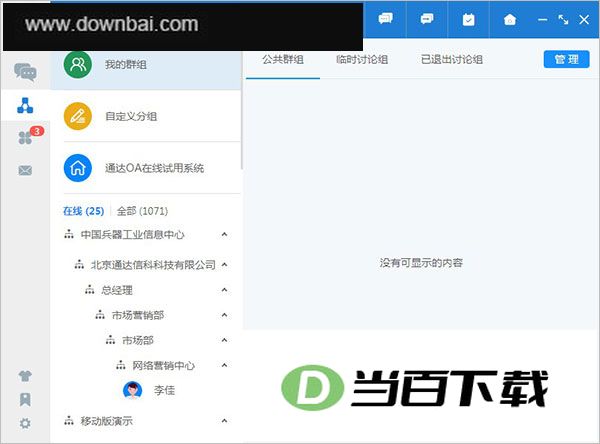Click org icon beside 总经理

point(90,290)
